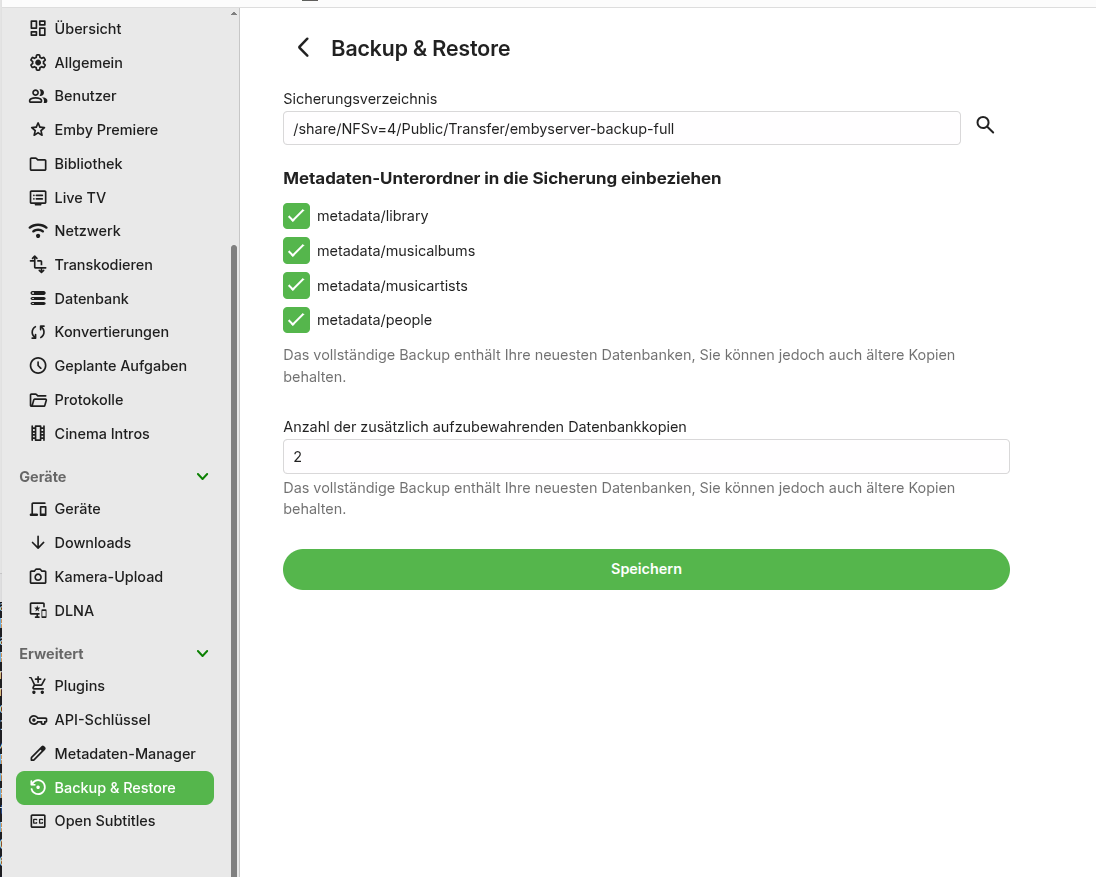
Task: Open the Geplante Aufgaben menu item
Action: 120,366
